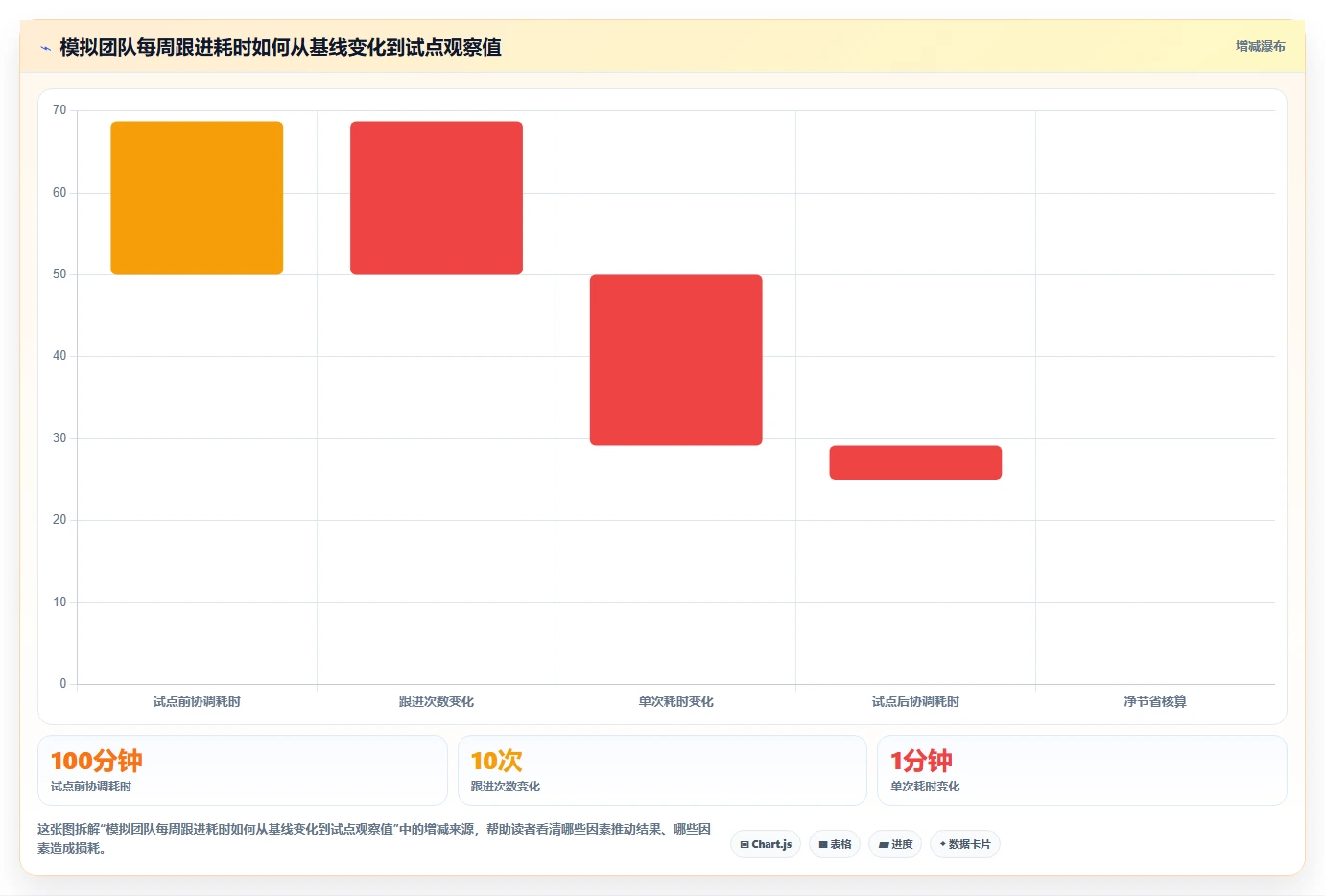The image size is (1325, 896).
Task: Select the small red 试点后协调耗时 bar
Action: [x=915, y=462]
